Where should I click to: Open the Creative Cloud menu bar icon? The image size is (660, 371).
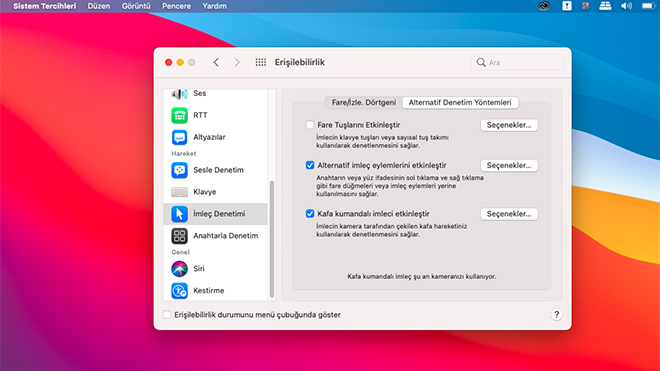click(x=544, y=6)
